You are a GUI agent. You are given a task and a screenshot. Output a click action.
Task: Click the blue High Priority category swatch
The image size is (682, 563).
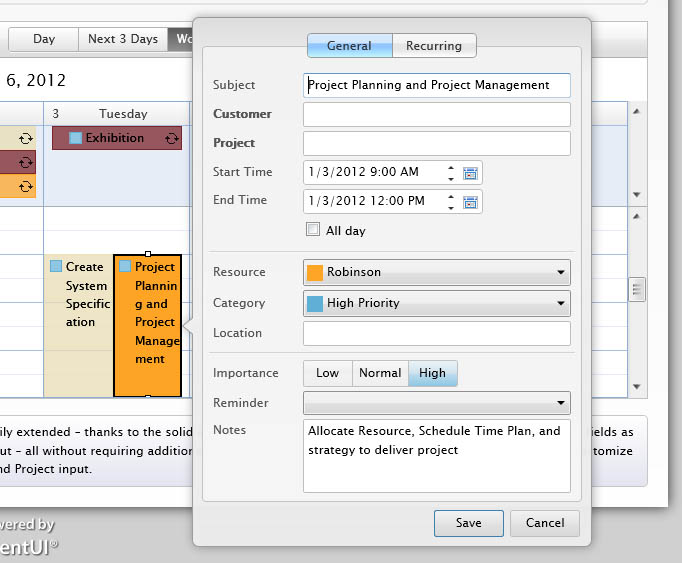coord(315,303)
